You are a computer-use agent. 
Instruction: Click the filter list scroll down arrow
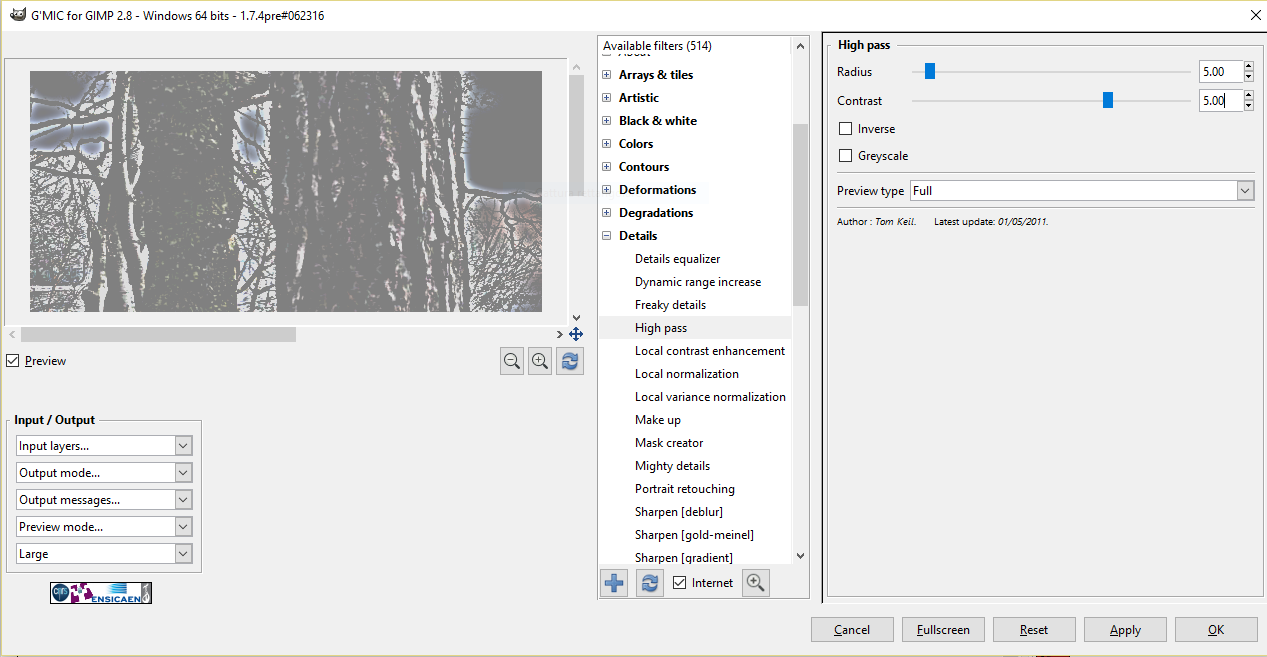point(799,556)
